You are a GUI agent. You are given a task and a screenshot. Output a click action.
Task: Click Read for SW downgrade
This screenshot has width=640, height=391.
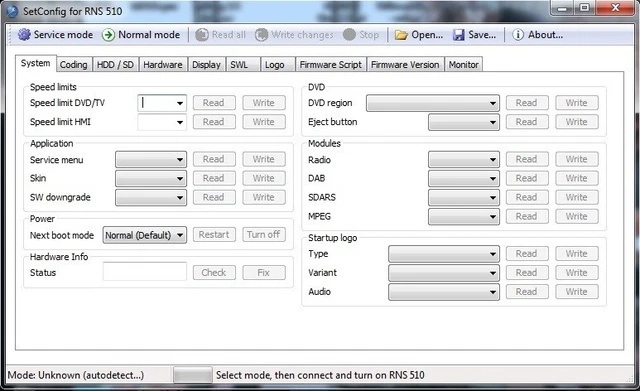click(214, 197)
